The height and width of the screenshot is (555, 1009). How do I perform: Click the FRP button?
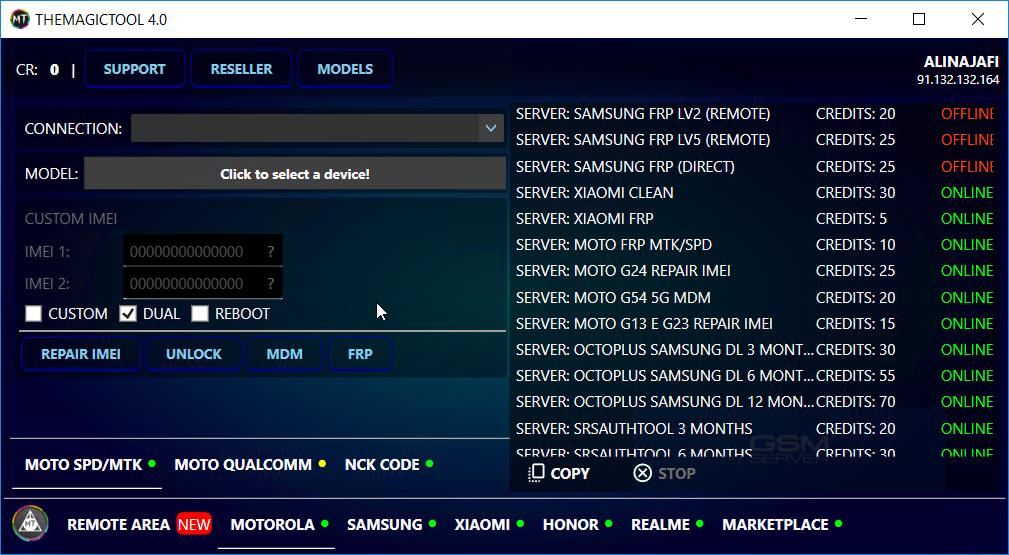(360, 354)
